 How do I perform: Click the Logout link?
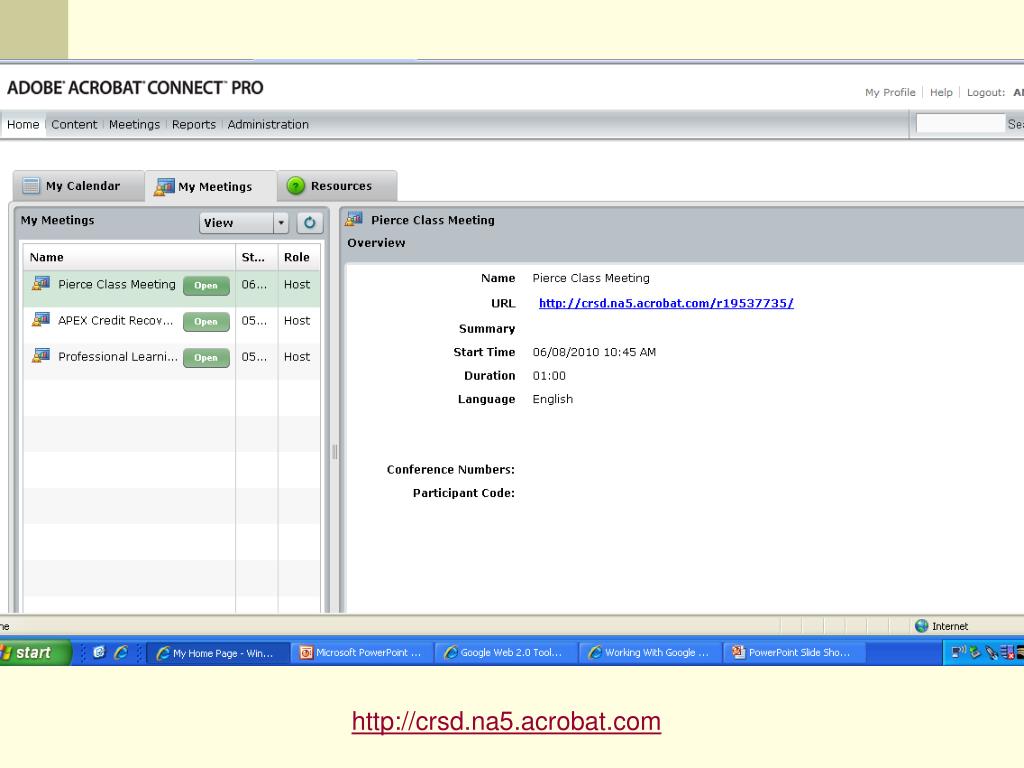point(985,92)
